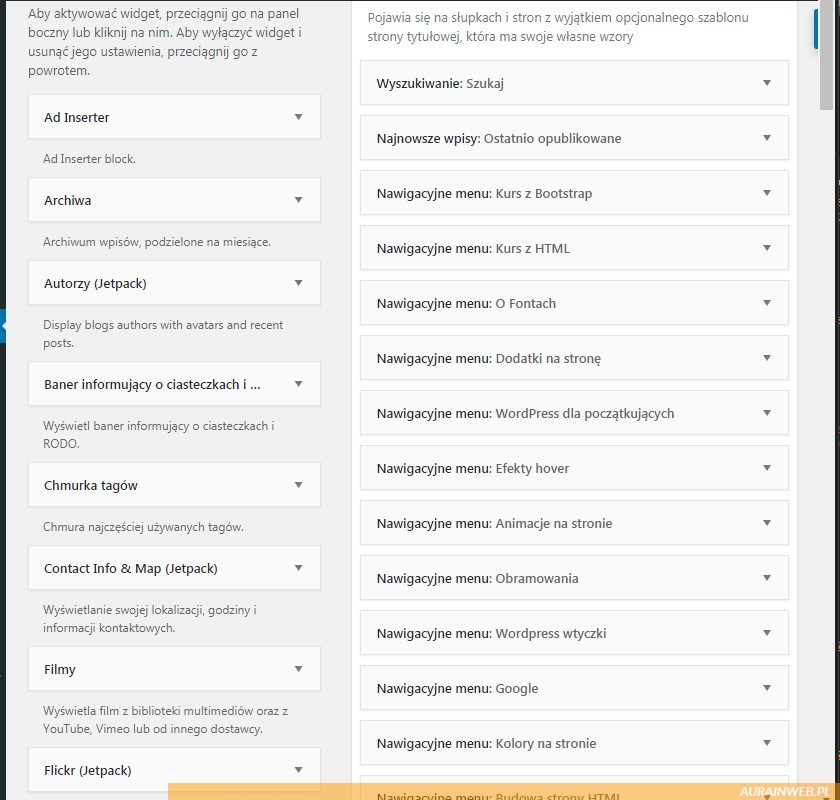
Task: Expand the Ad Inserter widget arrow
Action: pyautogui.click(x=298, y=117)
